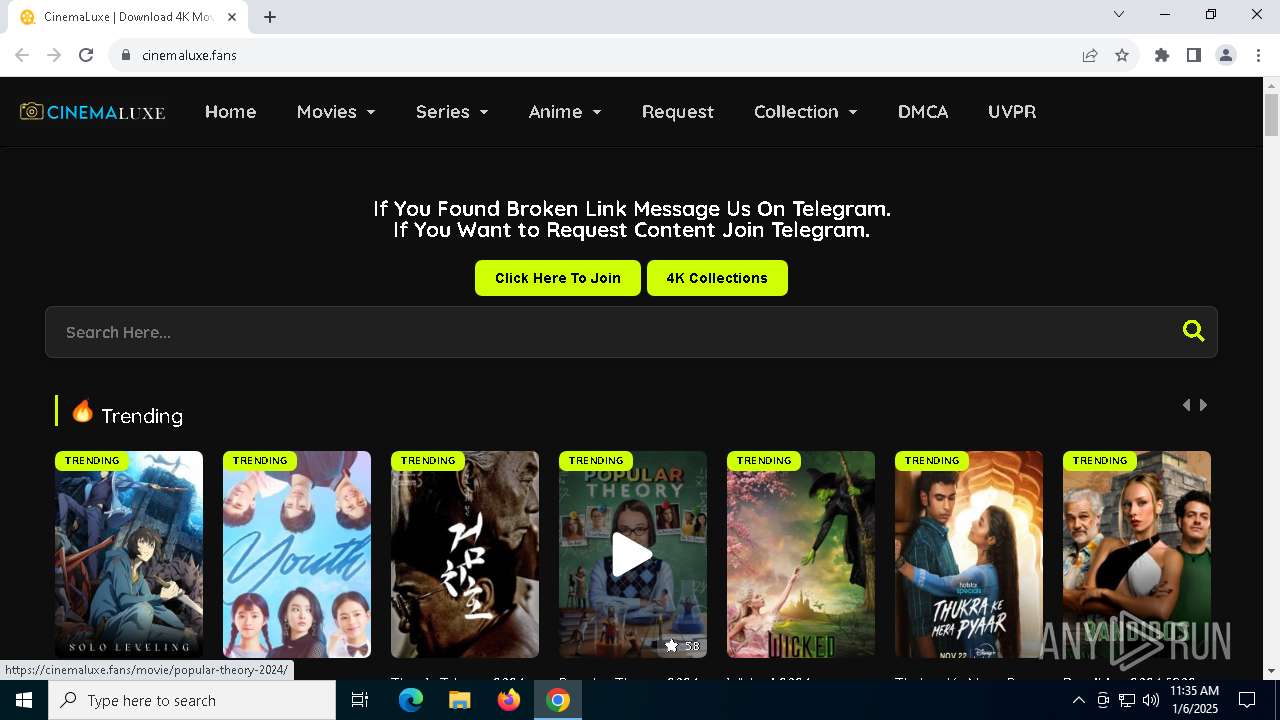Bookmark this tab with the star icon

[1122, 55]
